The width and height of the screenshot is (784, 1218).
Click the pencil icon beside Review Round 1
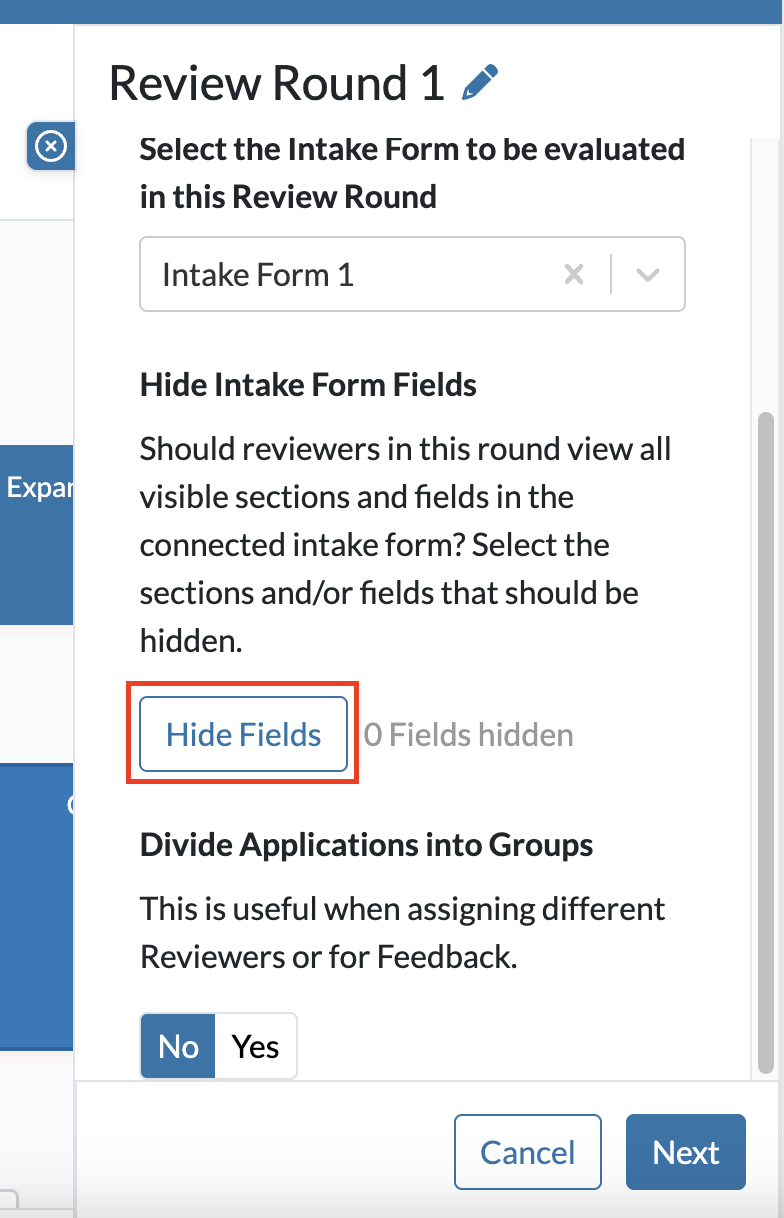(479, 83)
